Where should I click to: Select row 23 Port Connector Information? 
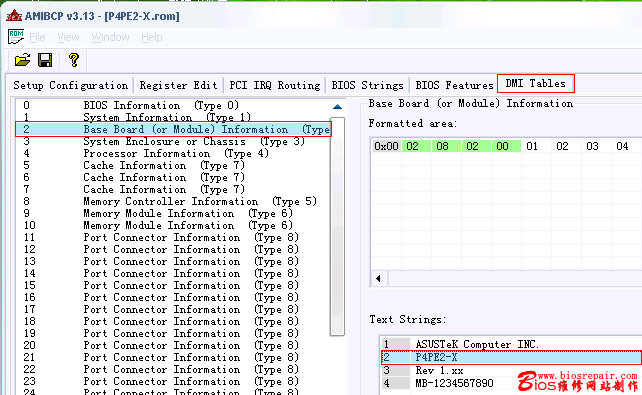[x=173, y=381]
